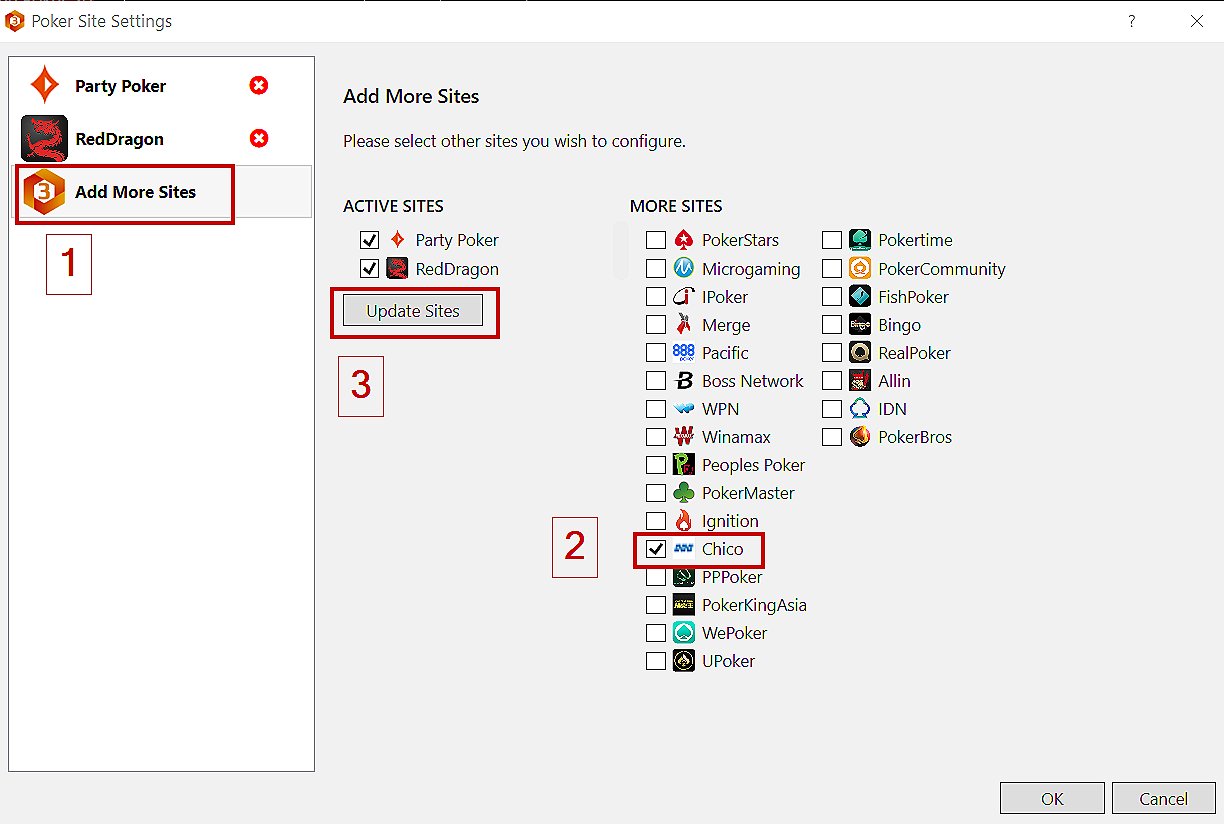Click the IDN site icon
This screenshot has height=824, width=1224.
pyautogui.click(x=860, y=408)
